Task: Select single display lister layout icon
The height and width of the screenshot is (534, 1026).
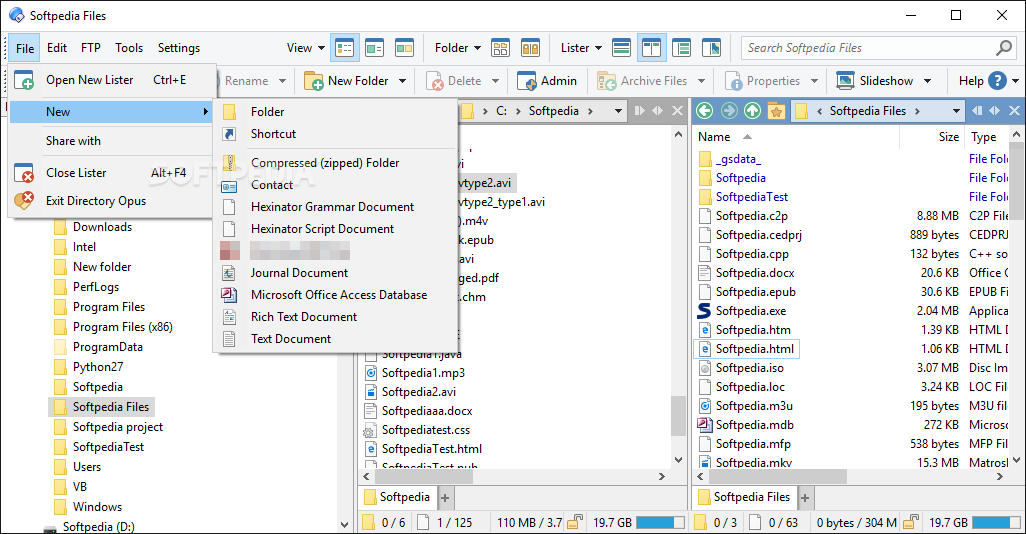Action: pyautogui.click(x=621, y=48)
